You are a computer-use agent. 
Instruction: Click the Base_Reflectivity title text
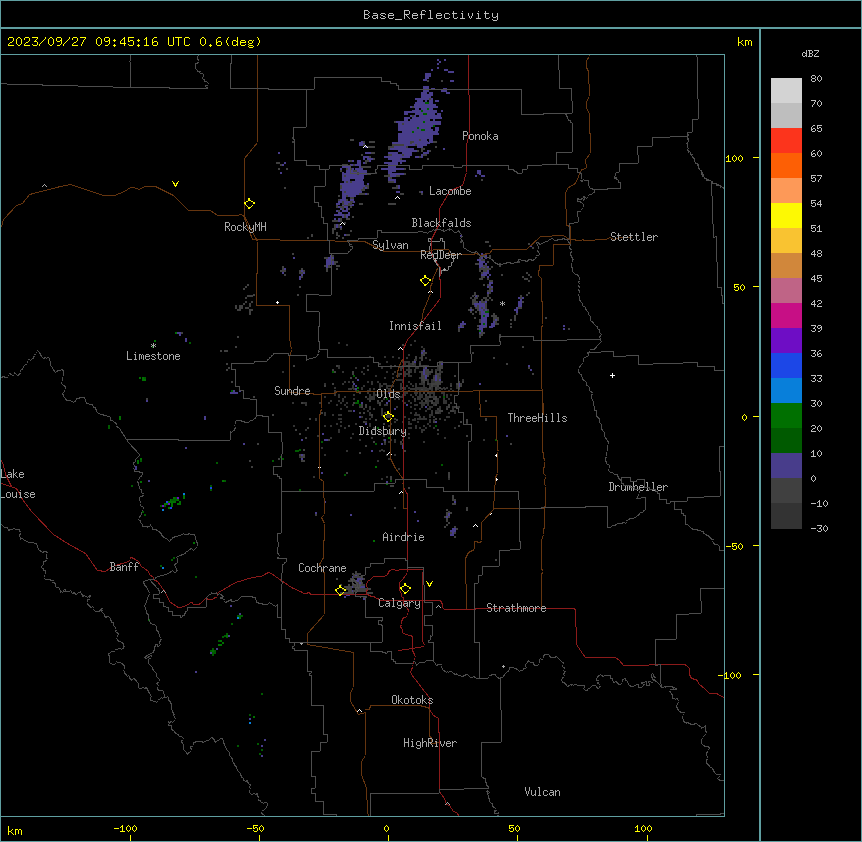tap(431, 15)
